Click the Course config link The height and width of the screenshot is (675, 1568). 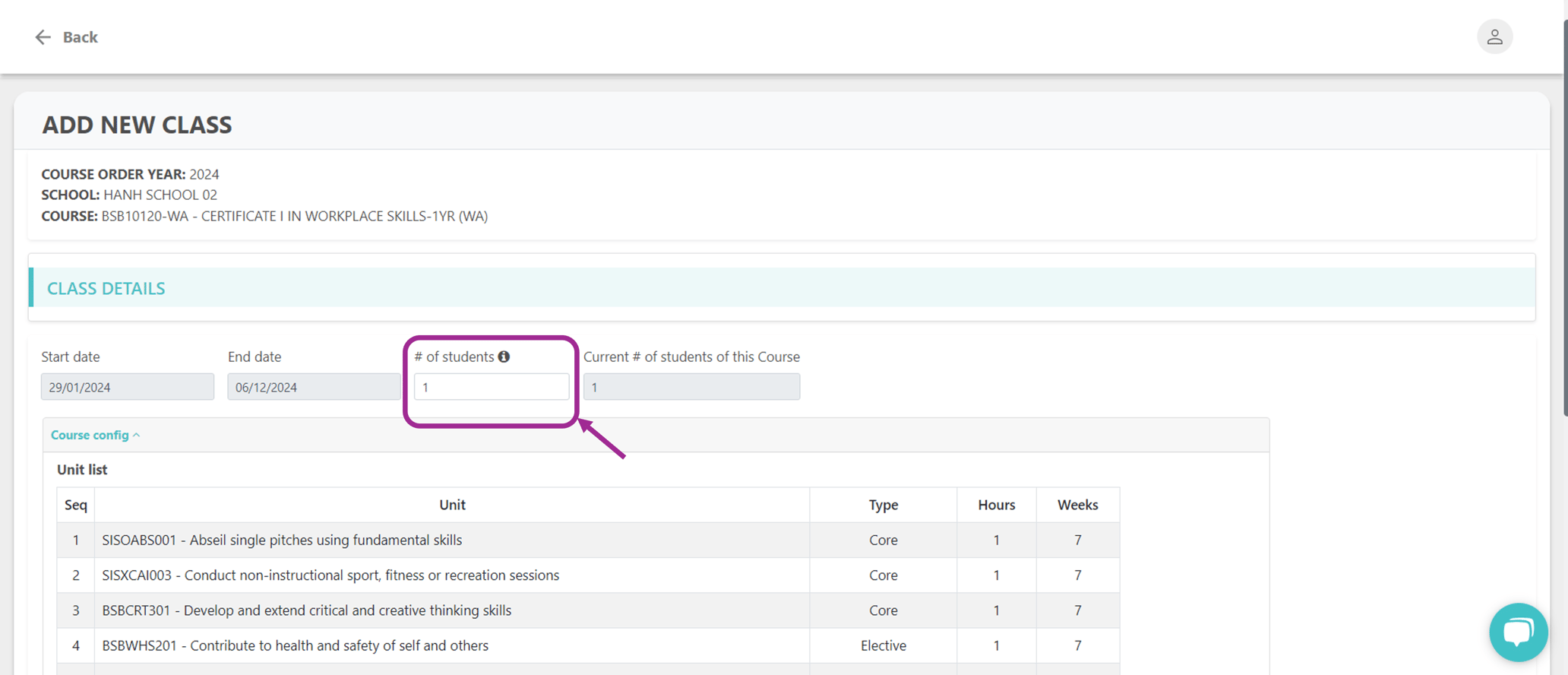pos(90,435)
